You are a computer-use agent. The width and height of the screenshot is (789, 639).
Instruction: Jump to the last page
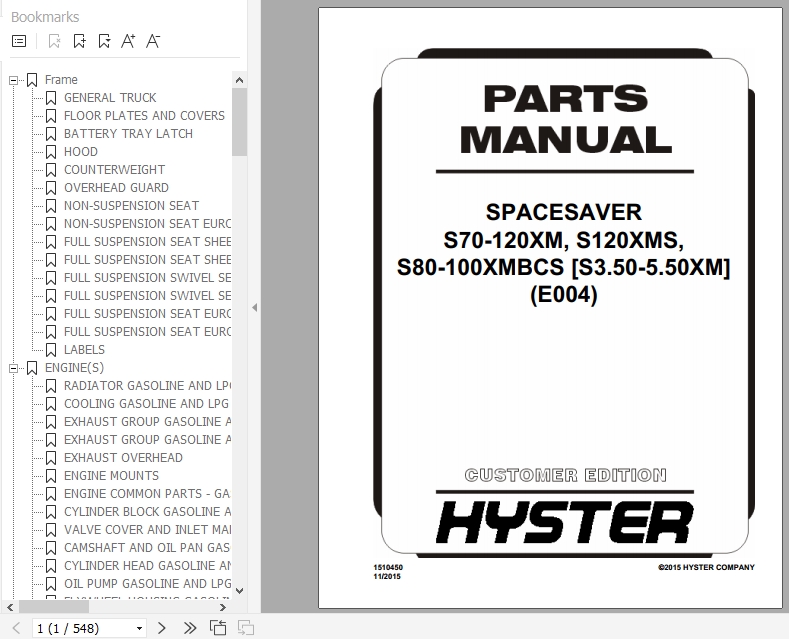(x=190, y=628)
